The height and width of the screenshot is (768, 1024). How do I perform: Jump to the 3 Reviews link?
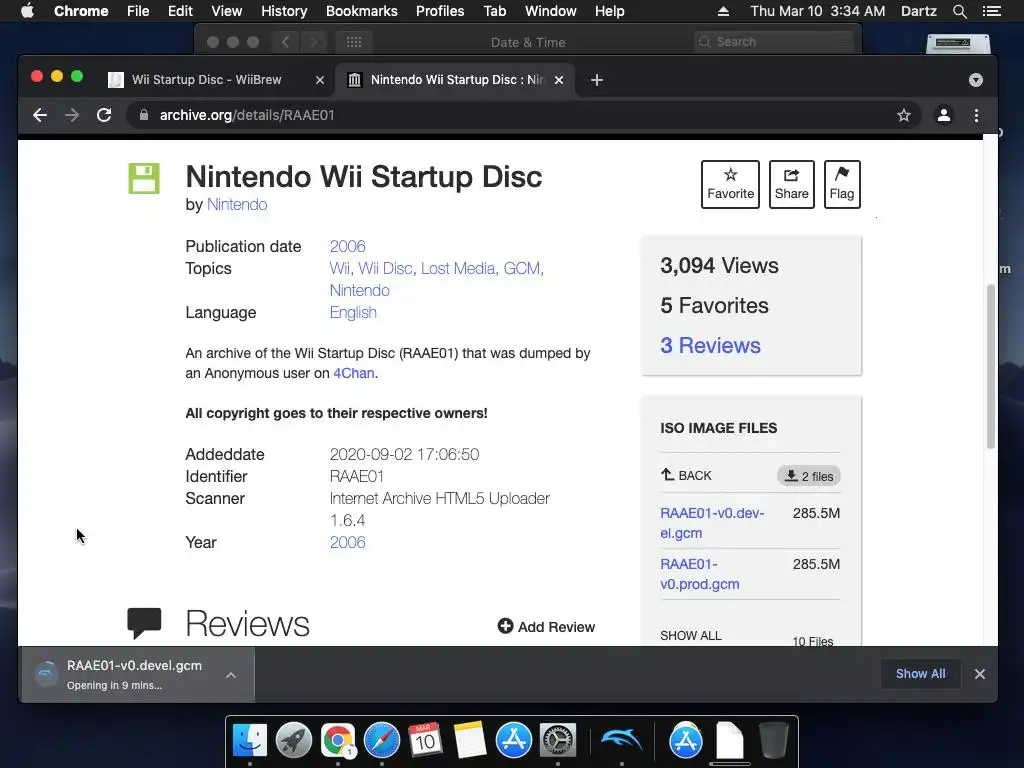[710, 345]
